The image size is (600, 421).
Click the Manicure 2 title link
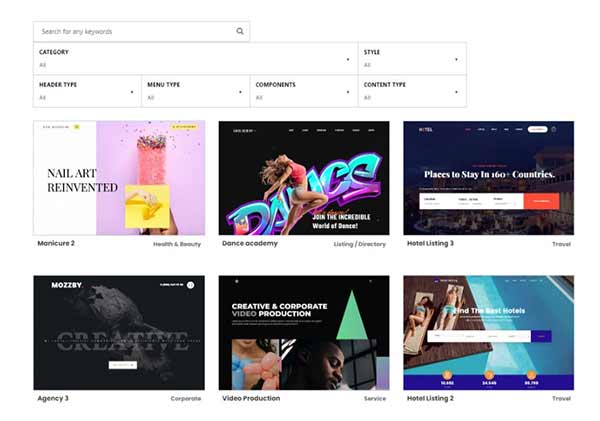coord(54,243)
